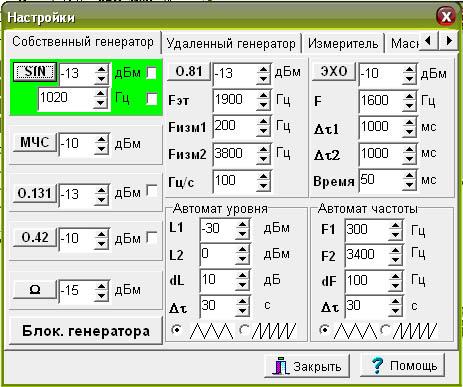Increase the Fизм2 3800 Гц spinner
Screen dimensions: 463x387
pyautogui.click(x=263, y=149)
